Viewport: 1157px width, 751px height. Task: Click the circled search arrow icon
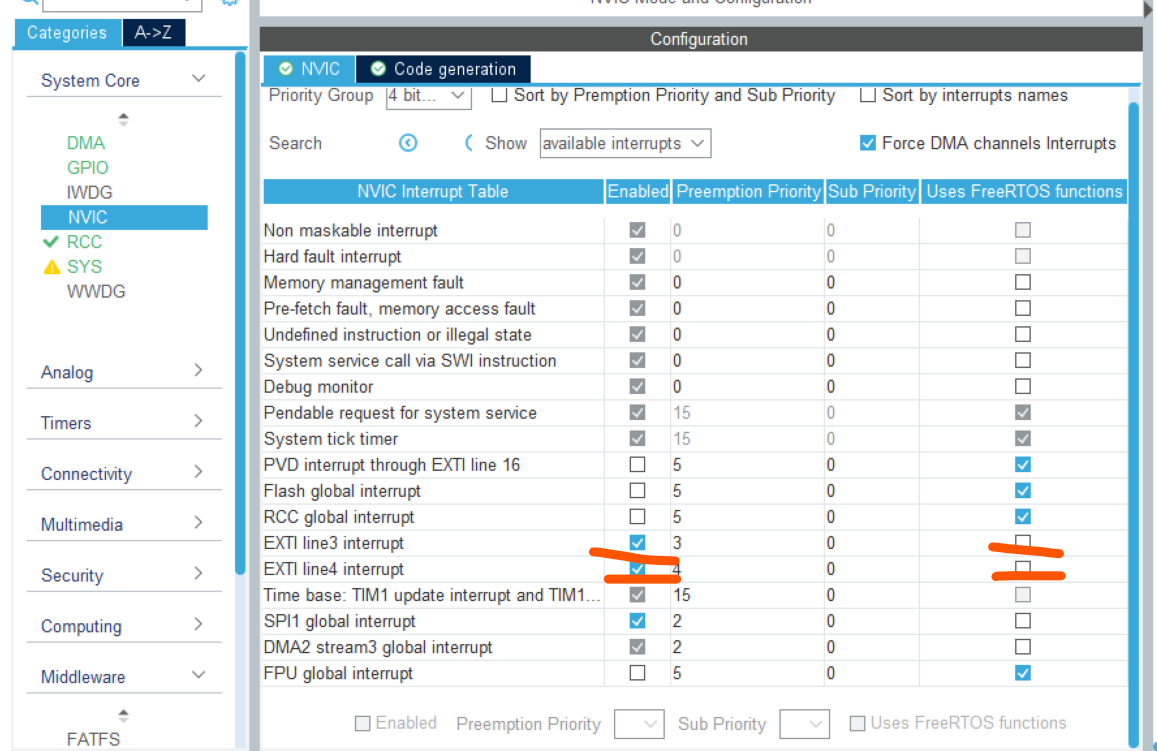(x=408, y=143)
